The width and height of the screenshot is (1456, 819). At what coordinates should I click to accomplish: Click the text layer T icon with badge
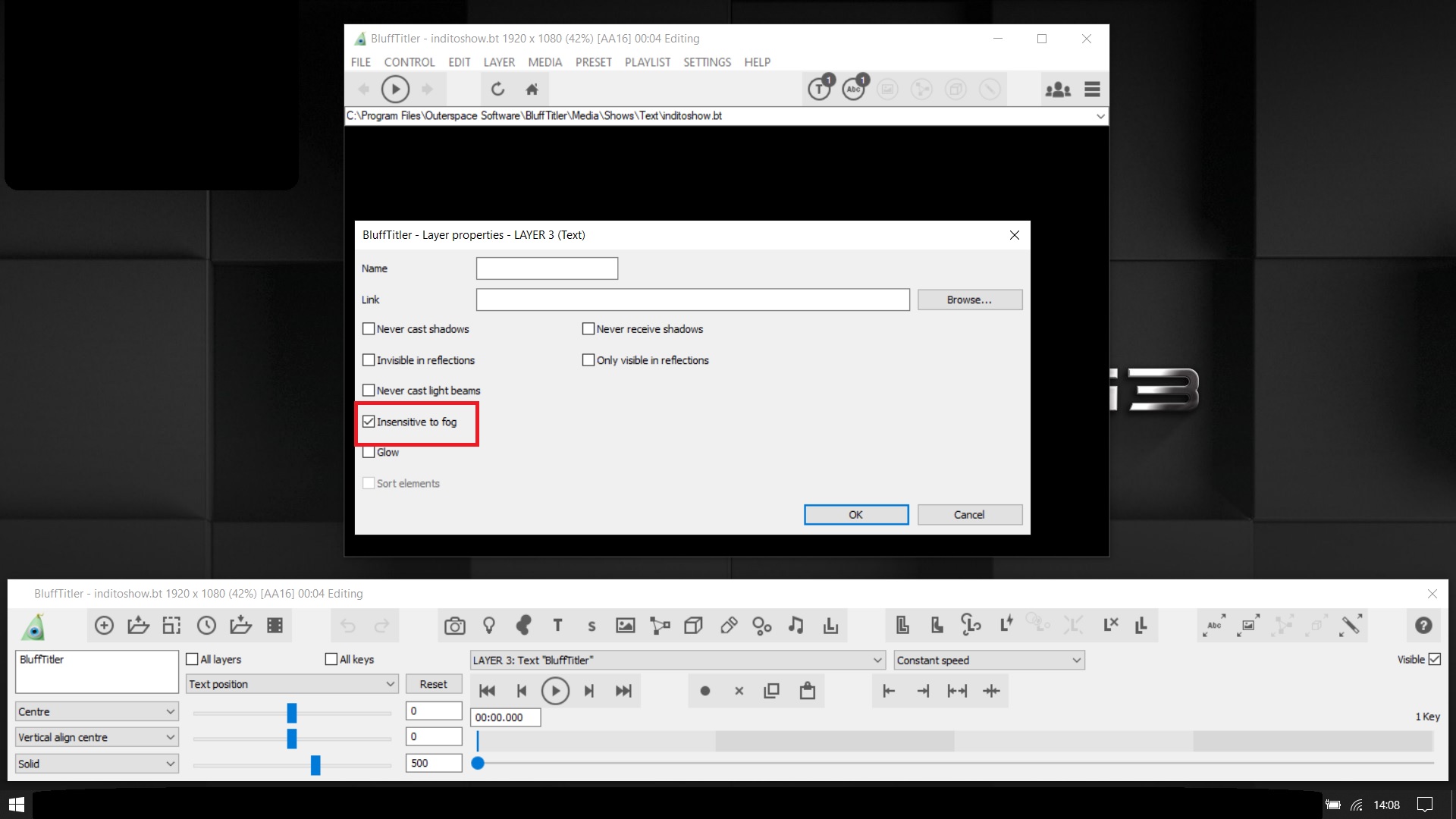(x=820, y=88)
